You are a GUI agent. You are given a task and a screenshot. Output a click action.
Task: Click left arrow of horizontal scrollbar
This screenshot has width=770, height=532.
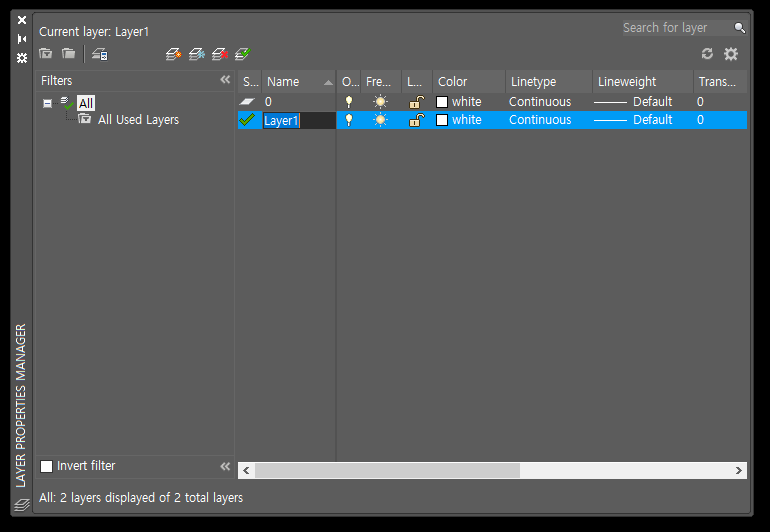point(246,470)
